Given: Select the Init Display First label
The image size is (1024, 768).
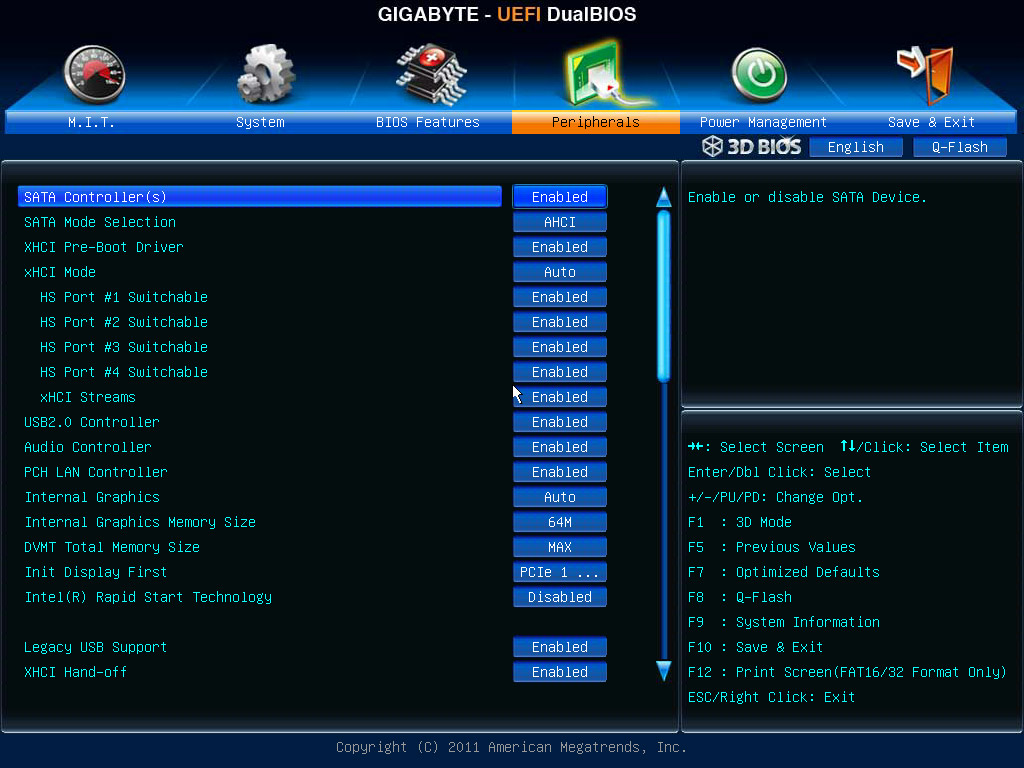Looking at the screenshot, I should click(96, 572).
